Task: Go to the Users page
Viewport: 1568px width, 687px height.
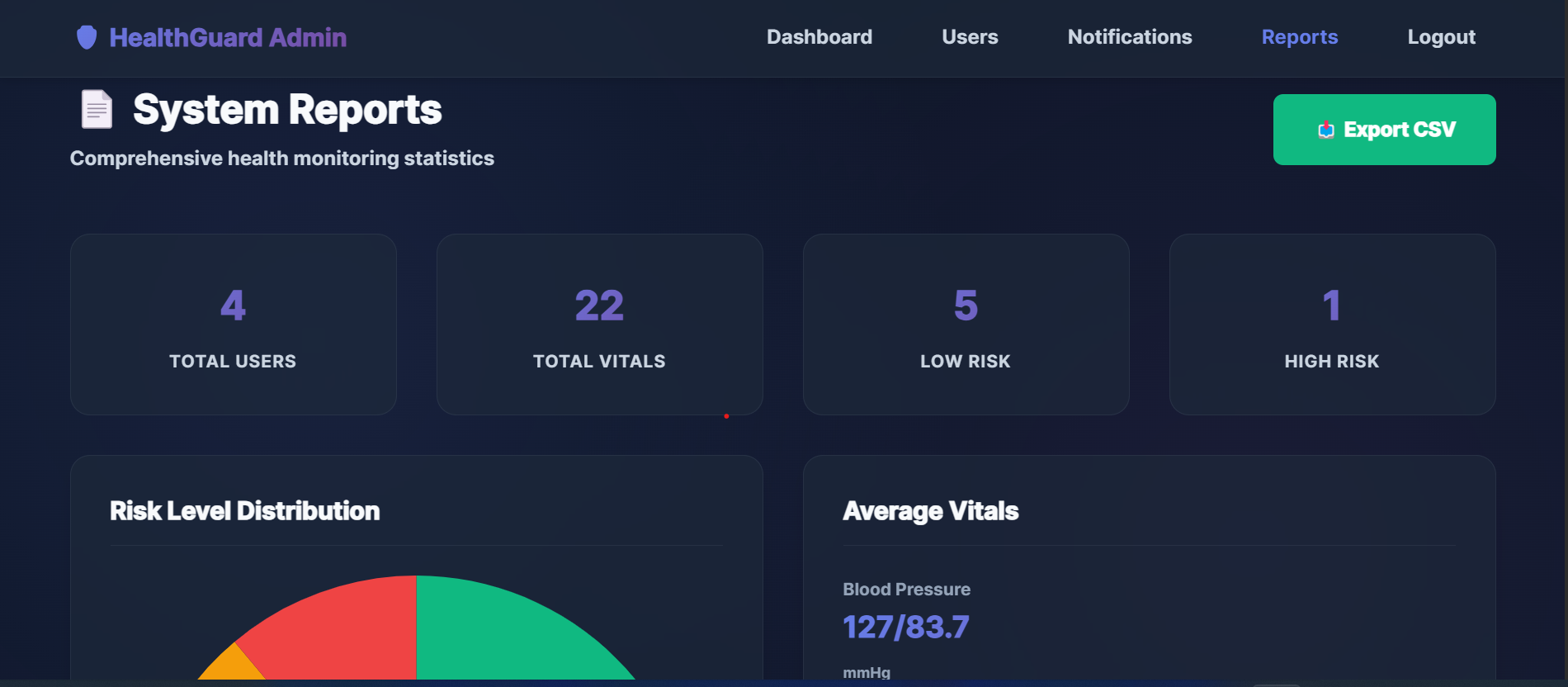Action: (x=970, y=37)
